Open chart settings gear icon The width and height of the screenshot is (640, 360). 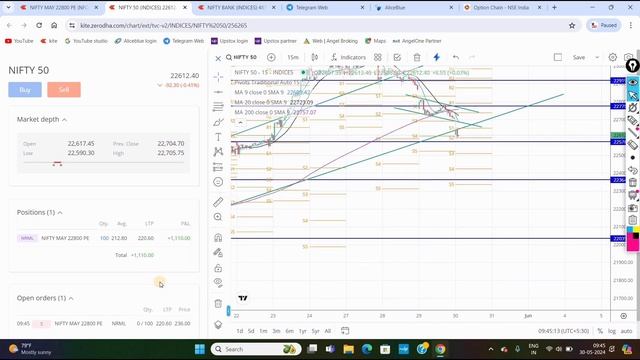(x=613, y=57)
